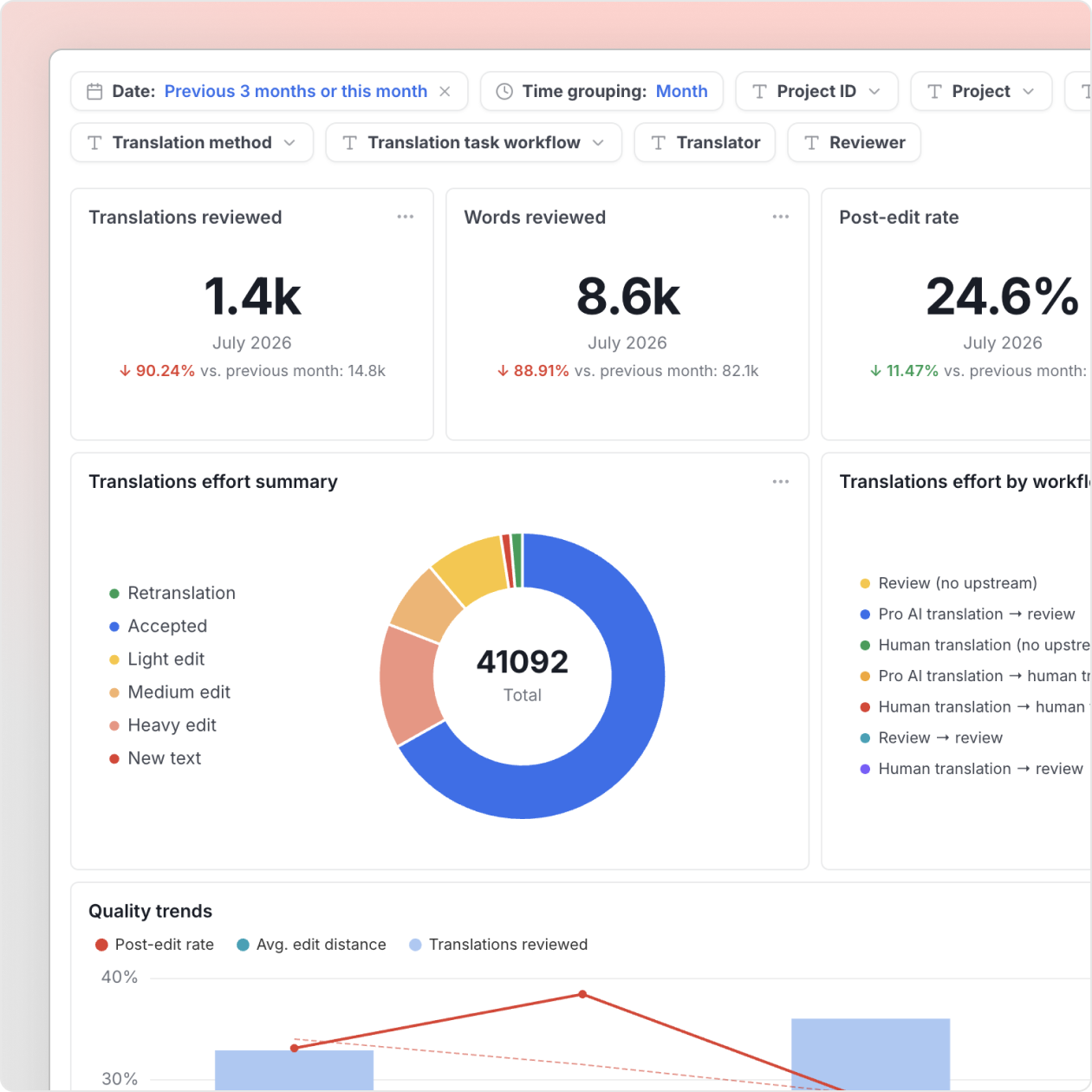This screenshot has height=1092, width=1092.
Task: Toggle the Accepted legend item
Action: point(158,626)
